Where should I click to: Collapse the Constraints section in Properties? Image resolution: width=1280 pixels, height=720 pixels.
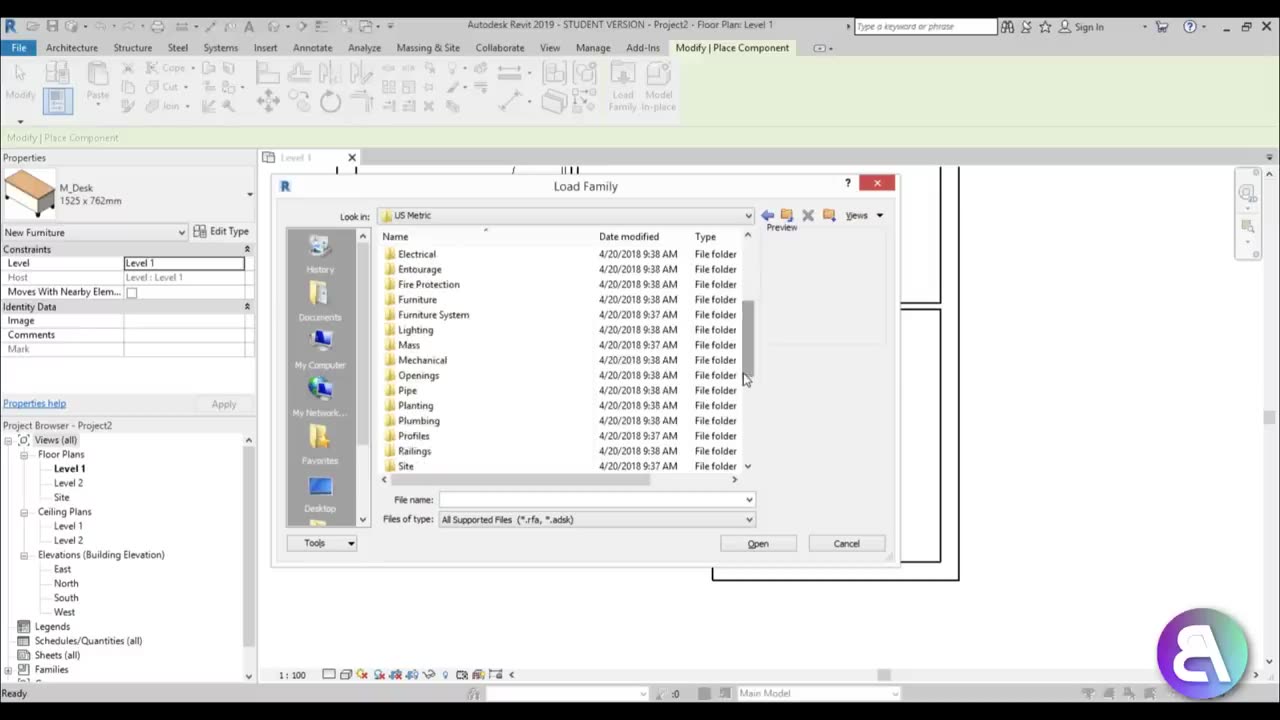coord(247,249)
